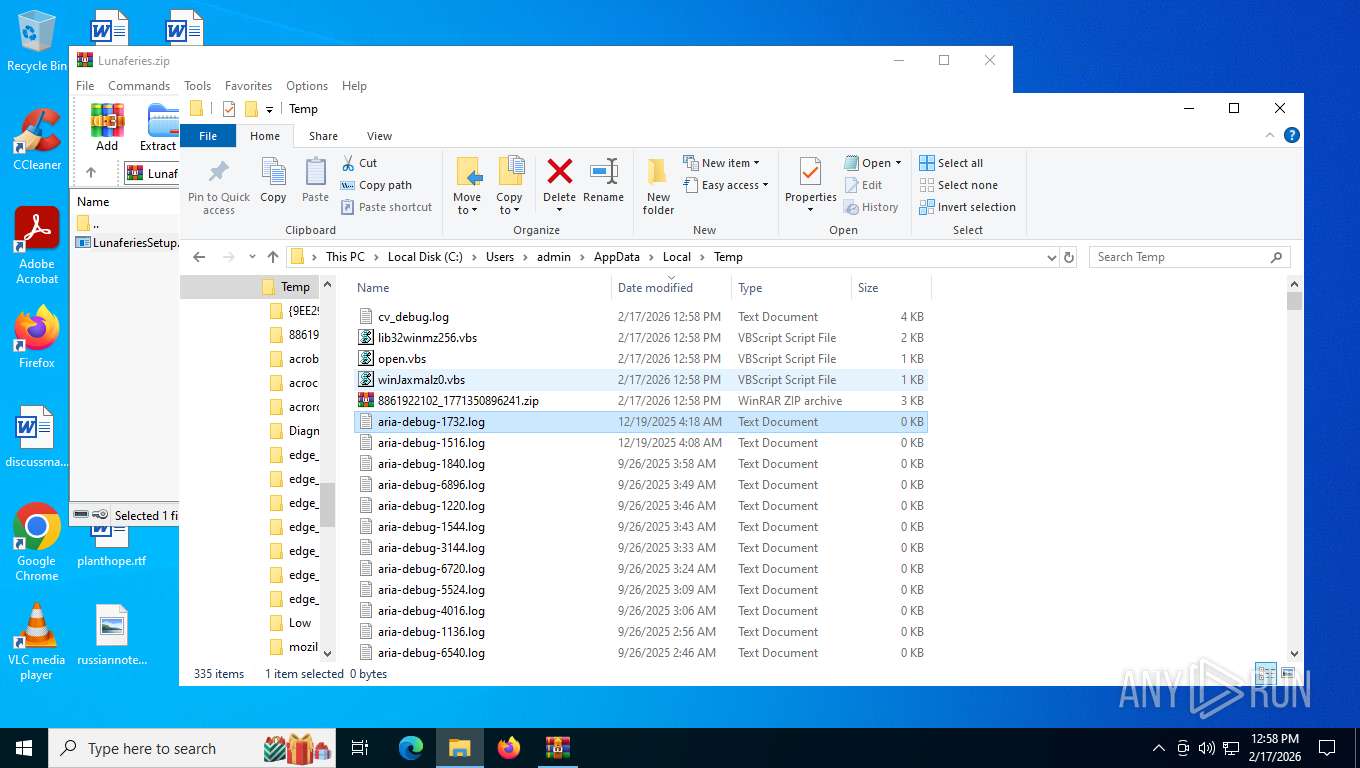Screen dimensions: 1360x768
Task: Go up one folder level arrow
Action: tap(272, 257)
